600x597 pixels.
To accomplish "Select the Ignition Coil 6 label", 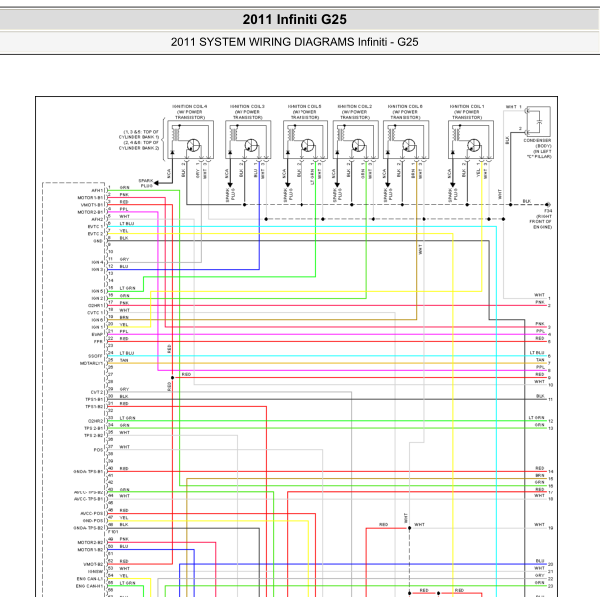I will [405, 112].
